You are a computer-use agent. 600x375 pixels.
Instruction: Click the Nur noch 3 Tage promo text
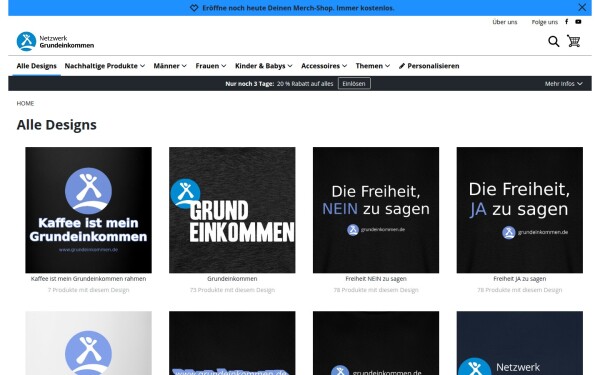tap(249, 83)
